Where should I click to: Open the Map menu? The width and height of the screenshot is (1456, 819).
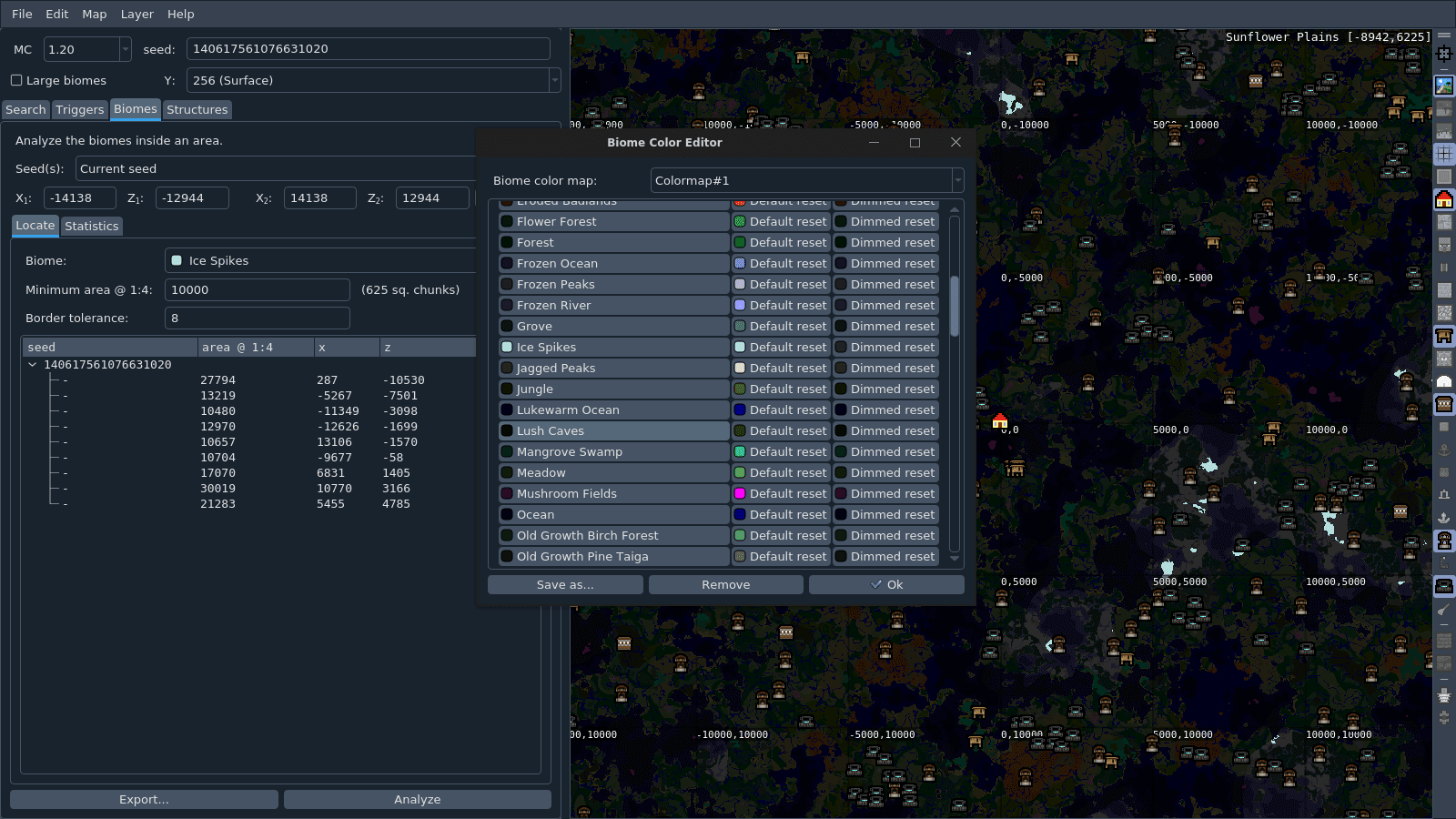[x=95, y=14]
